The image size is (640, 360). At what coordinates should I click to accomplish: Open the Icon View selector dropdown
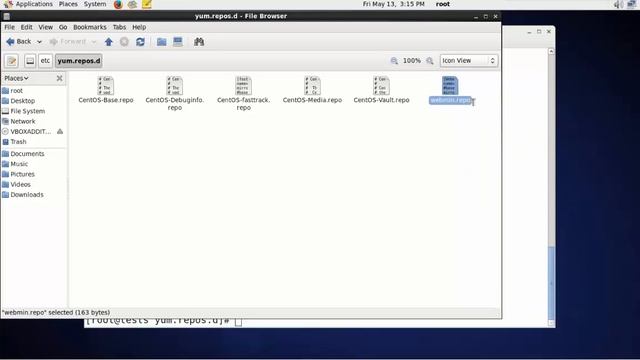click(x=469, y=60)
